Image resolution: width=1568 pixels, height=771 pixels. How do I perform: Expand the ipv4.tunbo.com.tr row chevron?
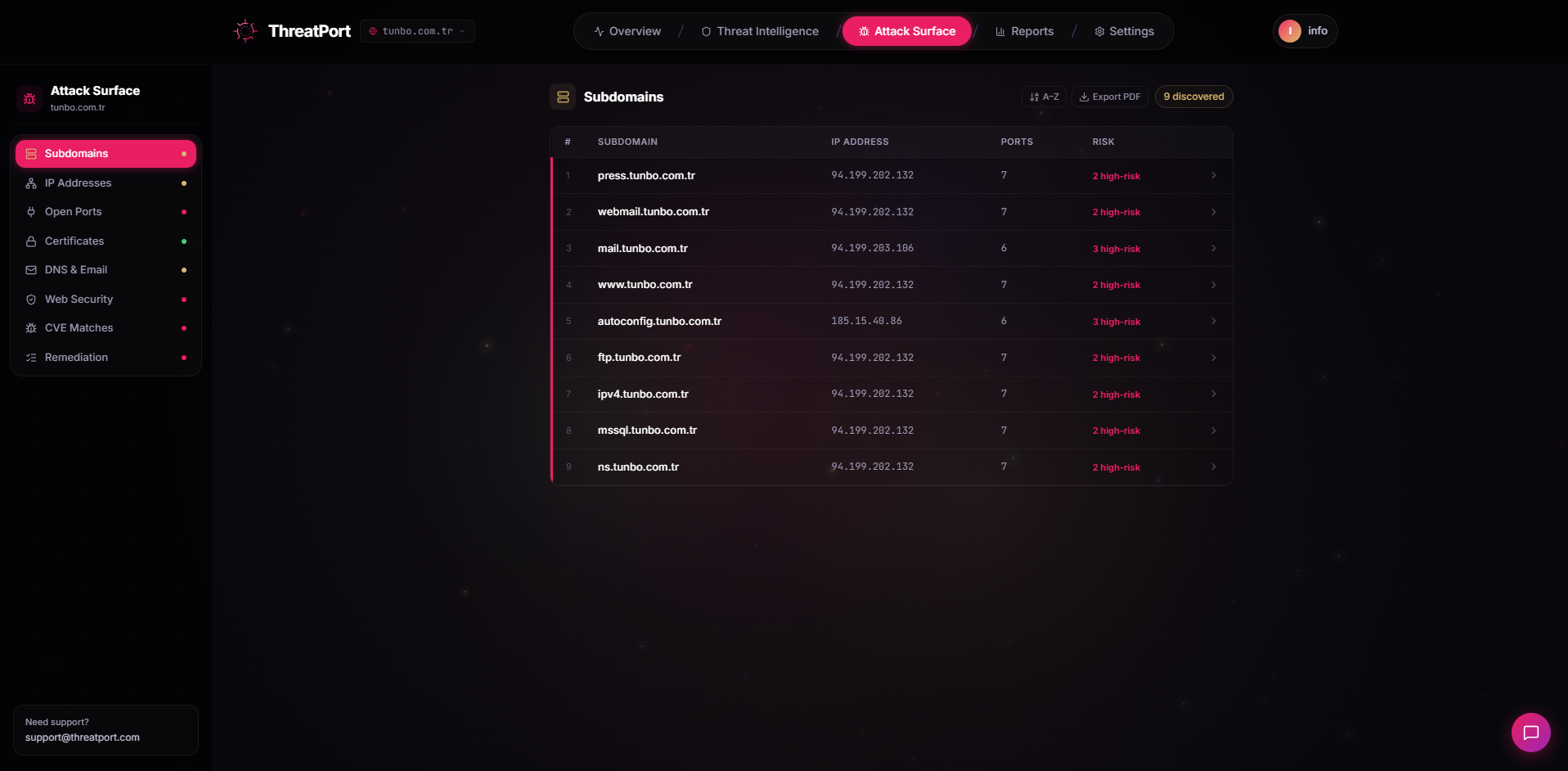coord(1213,395)
